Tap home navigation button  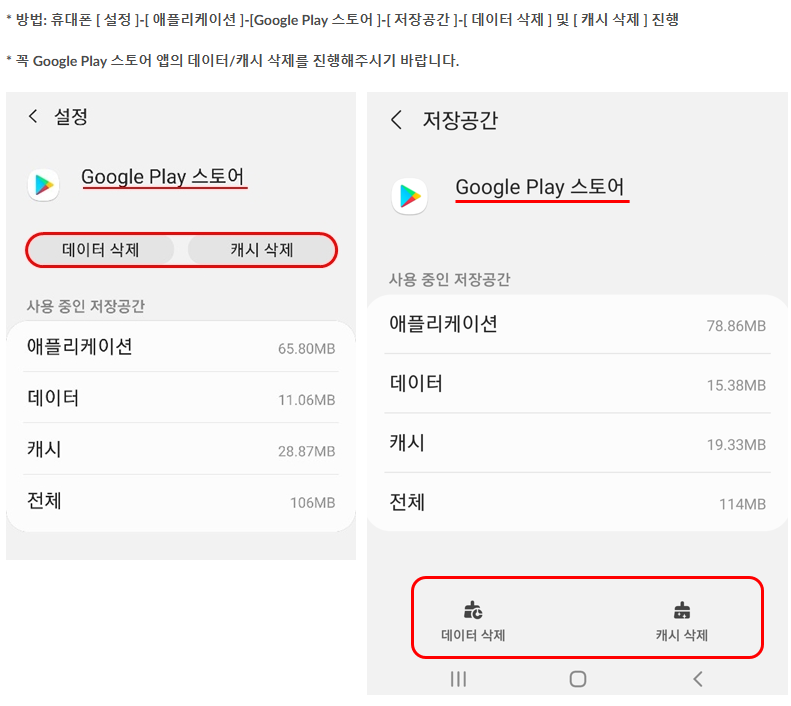tap(578, 679)
